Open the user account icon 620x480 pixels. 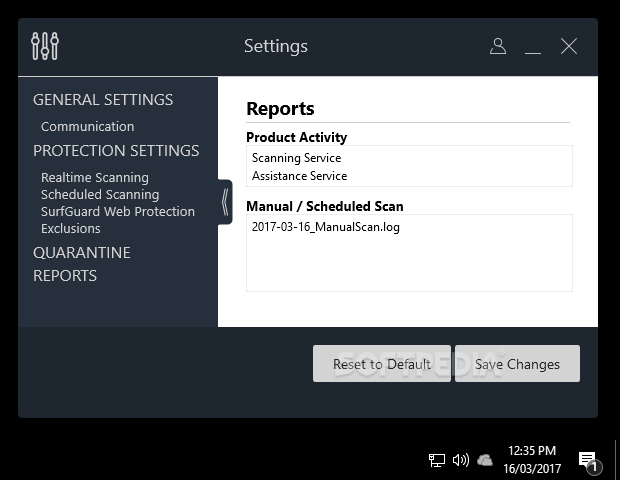click(498, 46)
